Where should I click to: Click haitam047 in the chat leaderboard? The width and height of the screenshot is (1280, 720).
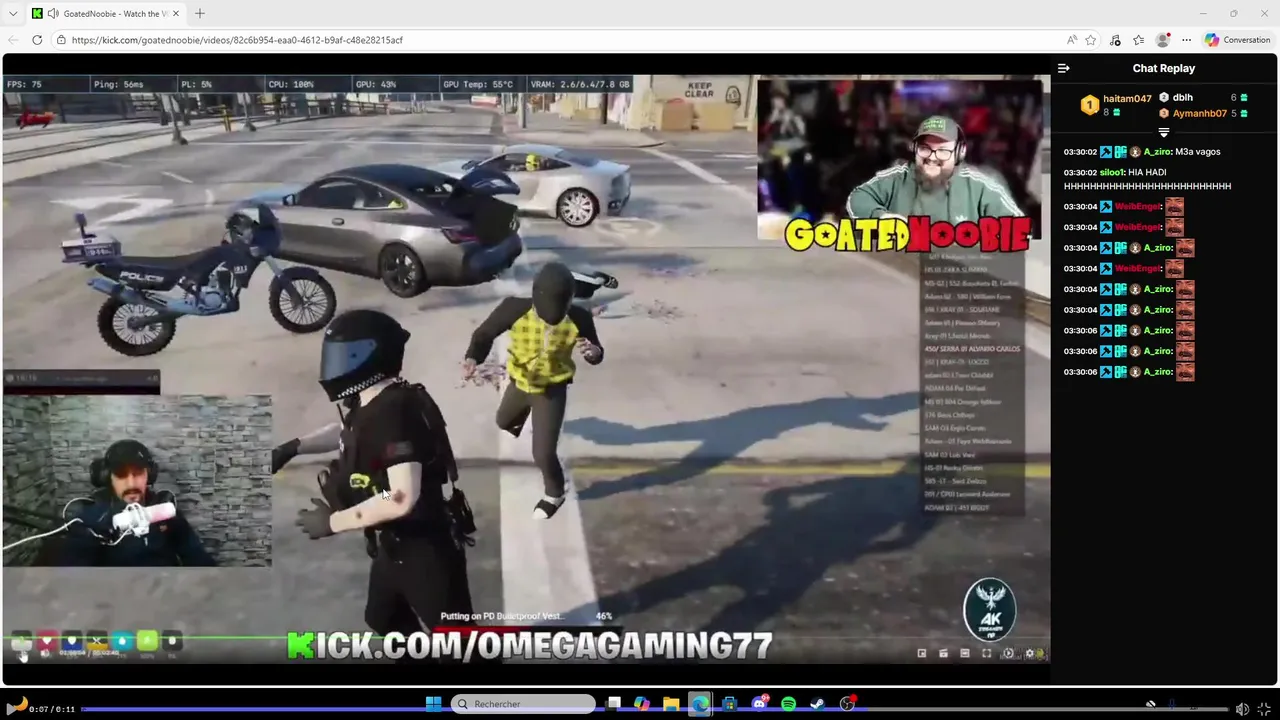pos(1127,99)
